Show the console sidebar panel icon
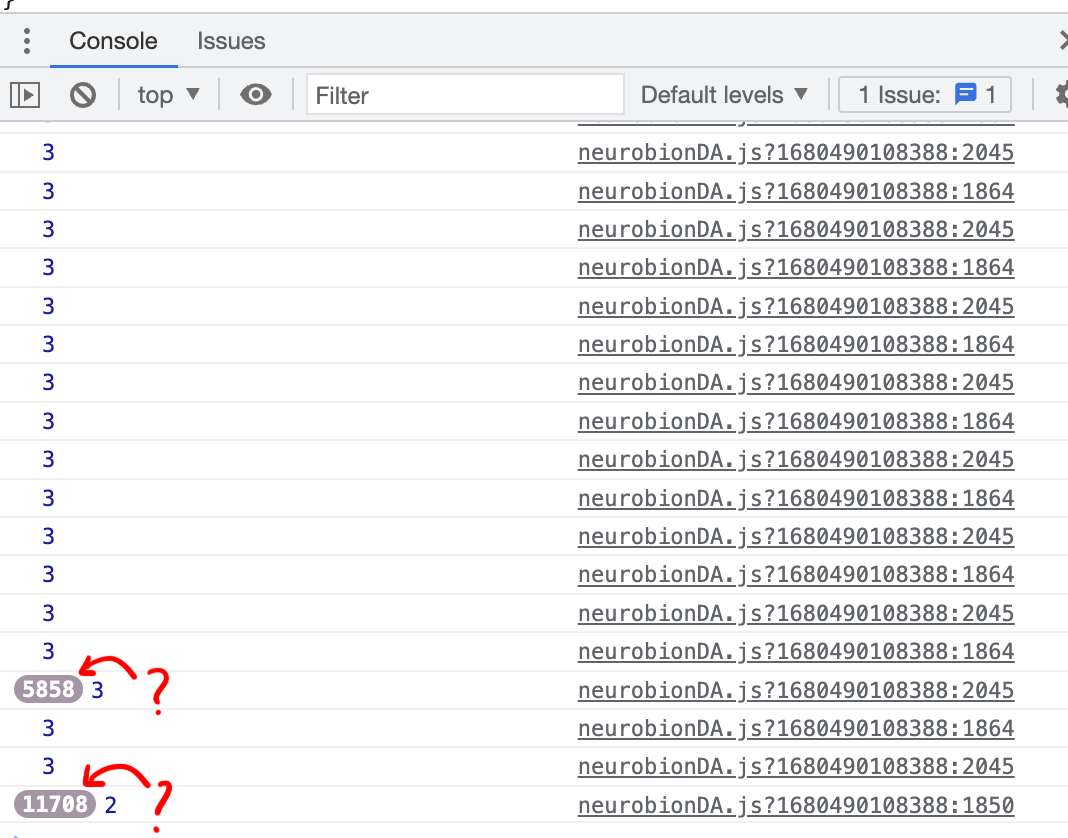The image size is (1068, 838). [x=25, y=94]
